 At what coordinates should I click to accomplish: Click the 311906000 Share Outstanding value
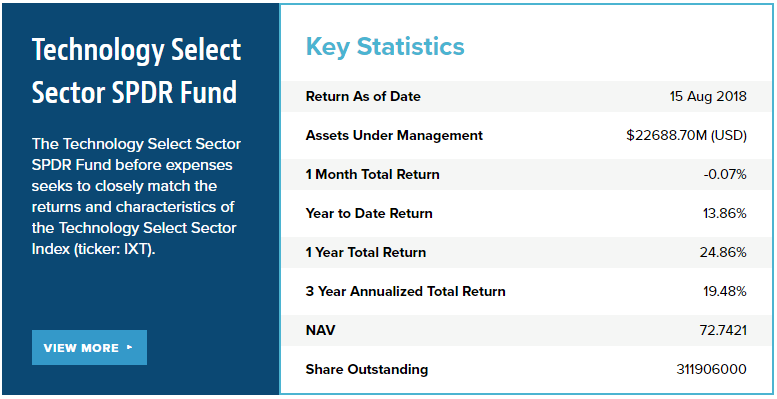tap(711, 369)
